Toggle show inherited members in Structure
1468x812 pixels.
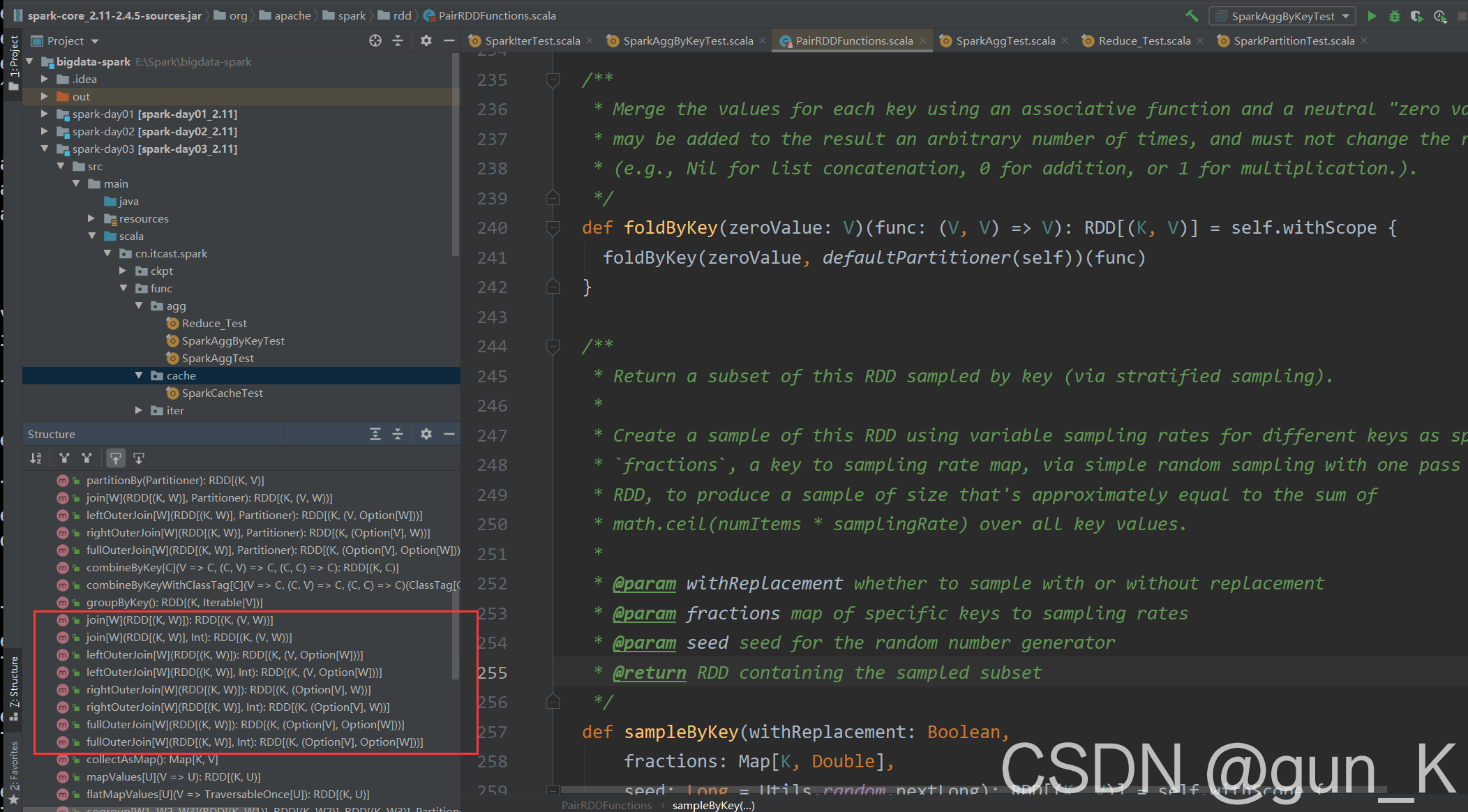coord(64,458)
